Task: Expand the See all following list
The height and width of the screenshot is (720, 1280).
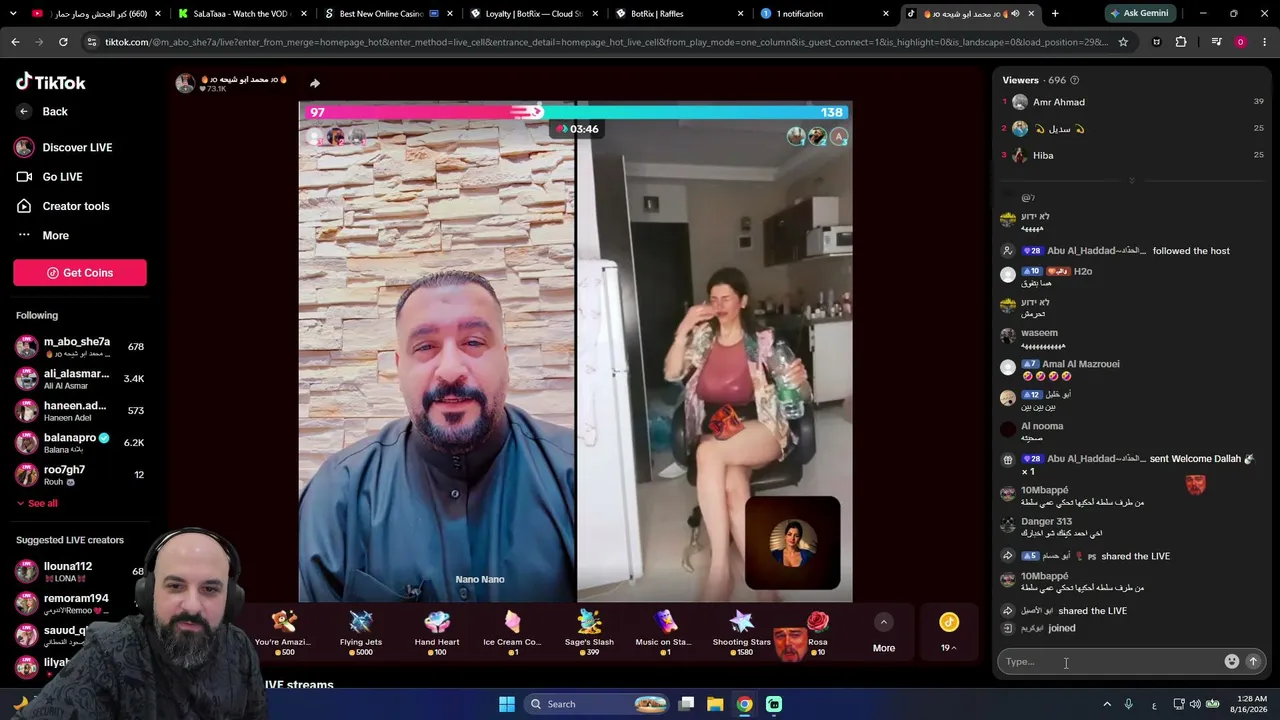Action: [x=37, y=503]
